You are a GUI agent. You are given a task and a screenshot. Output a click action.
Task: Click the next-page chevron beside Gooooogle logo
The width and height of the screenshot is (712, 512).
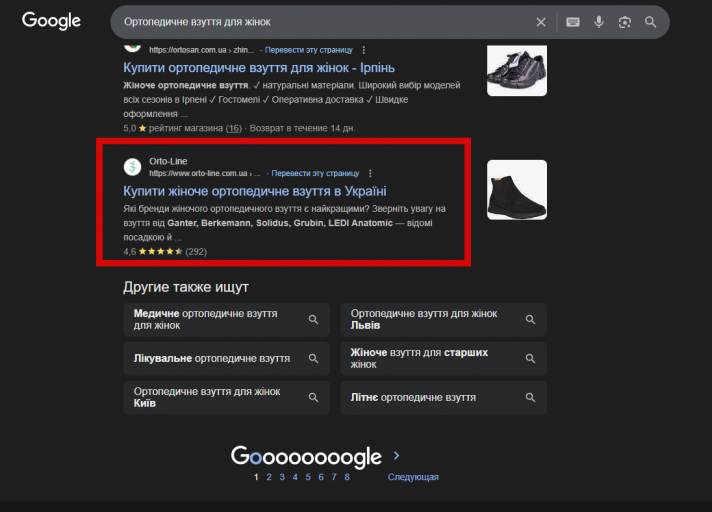[x=396, y=455]
